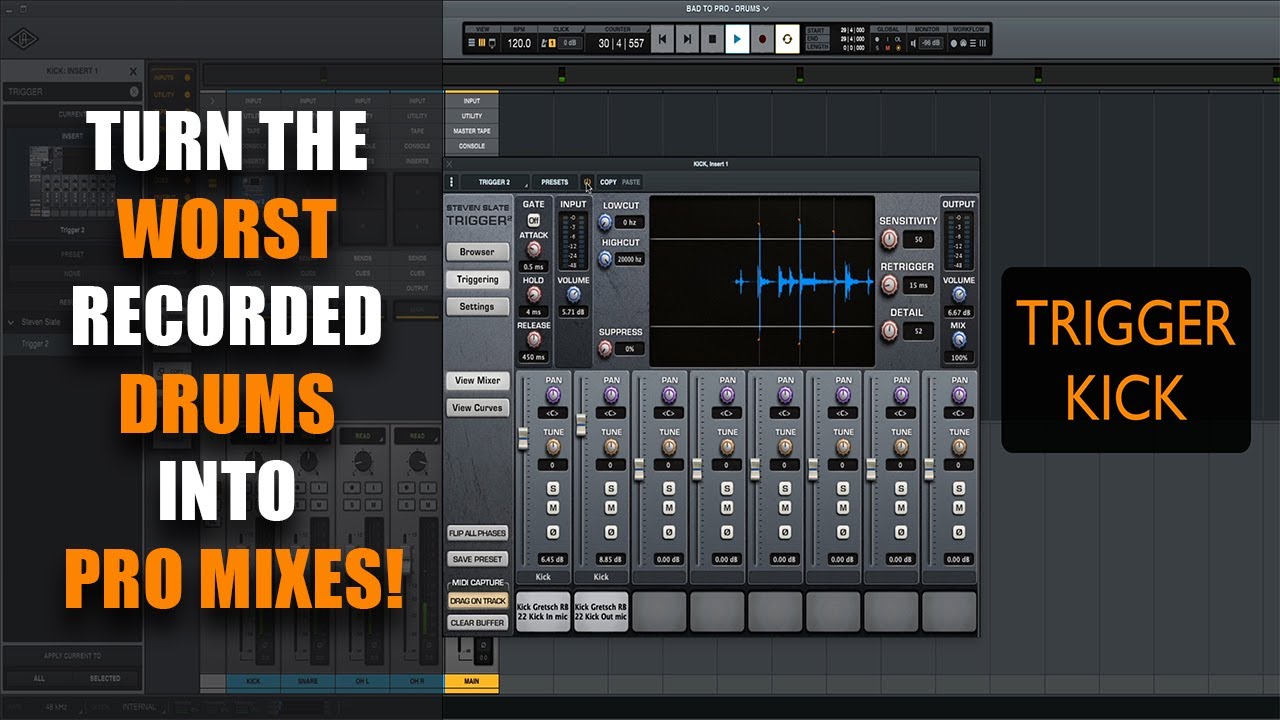The image size is (1280, 720).
Task: Click the Record button in the transport
Action: coord(762,40)
